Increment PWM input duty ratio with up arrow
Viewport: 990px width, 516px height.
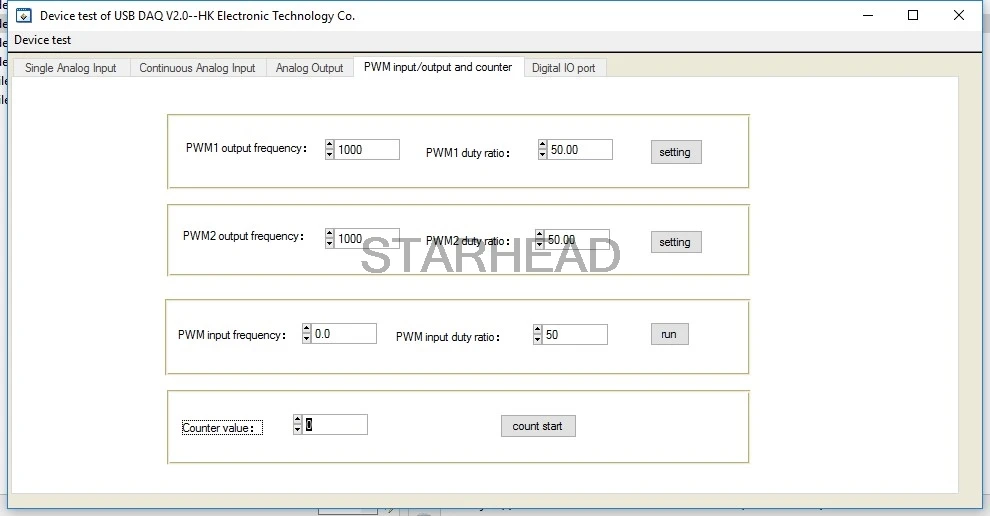(x=537, y=330)
